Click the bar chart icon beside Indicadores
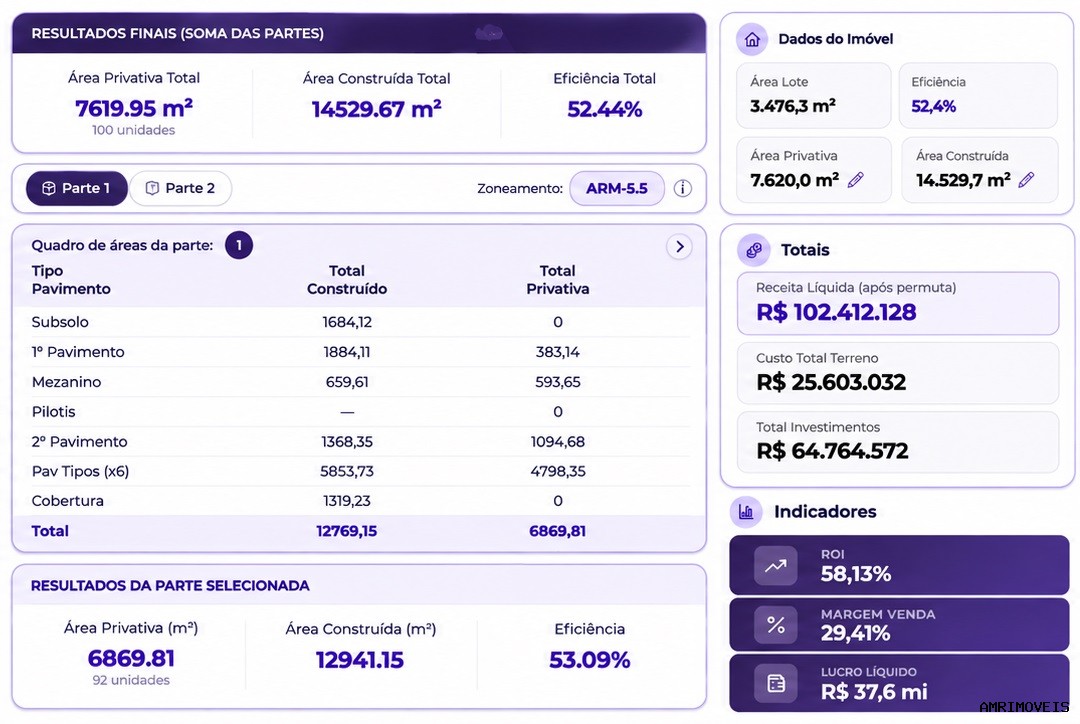The height and width of the screenshot is (724, 1080). (x=746, y=512)
